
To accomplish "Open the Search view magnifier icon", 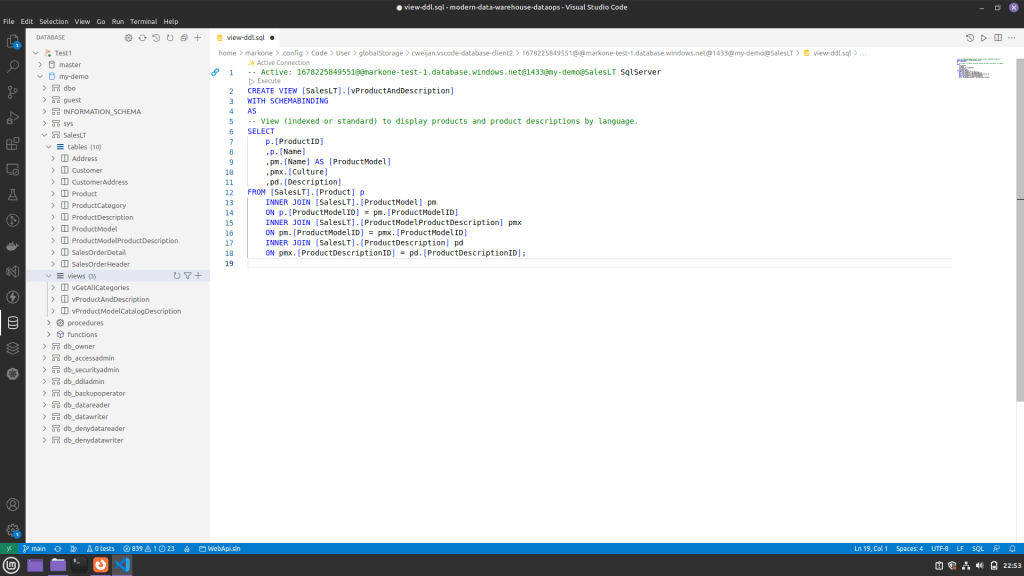I will click(x=13, y=66).
